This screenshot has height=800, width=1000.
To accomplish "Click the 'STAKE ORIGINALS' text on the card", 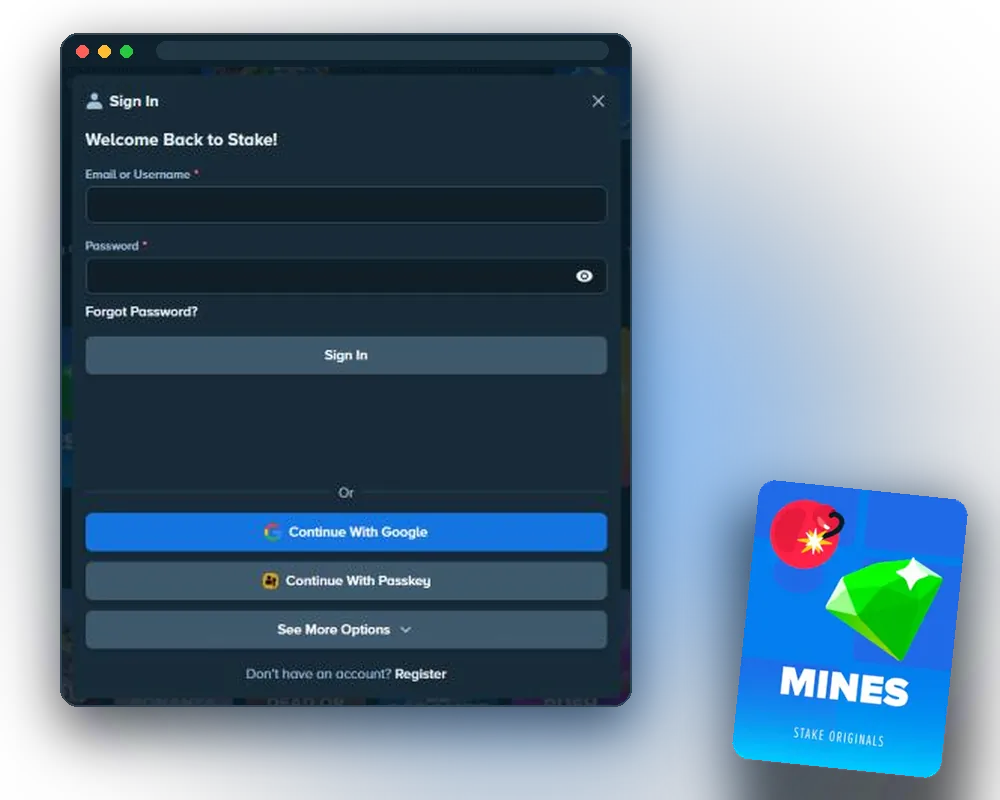I will coord(839,737).
